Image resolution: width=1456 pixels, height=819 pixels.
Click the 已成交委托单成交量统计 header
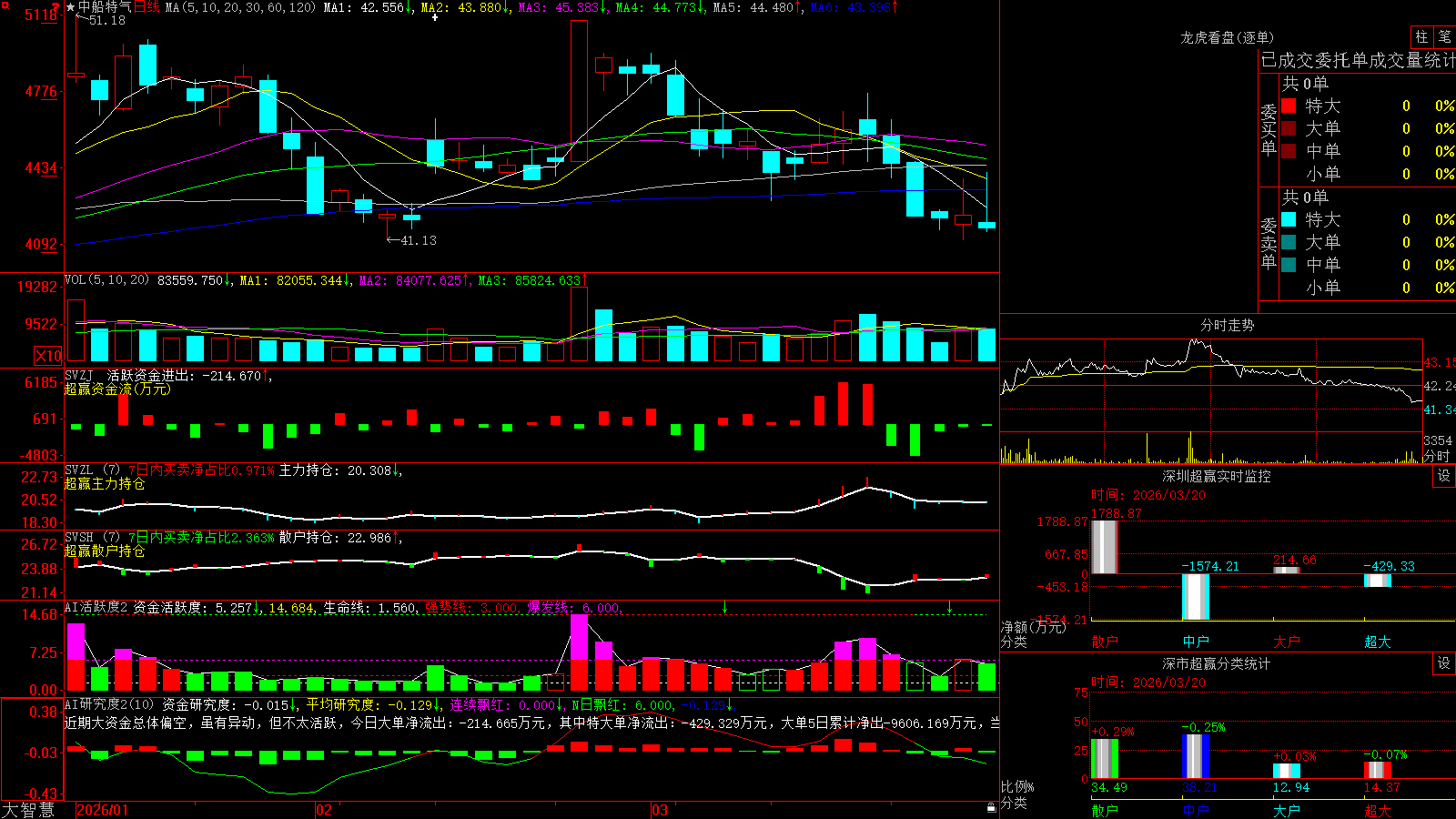[1358, 60]
